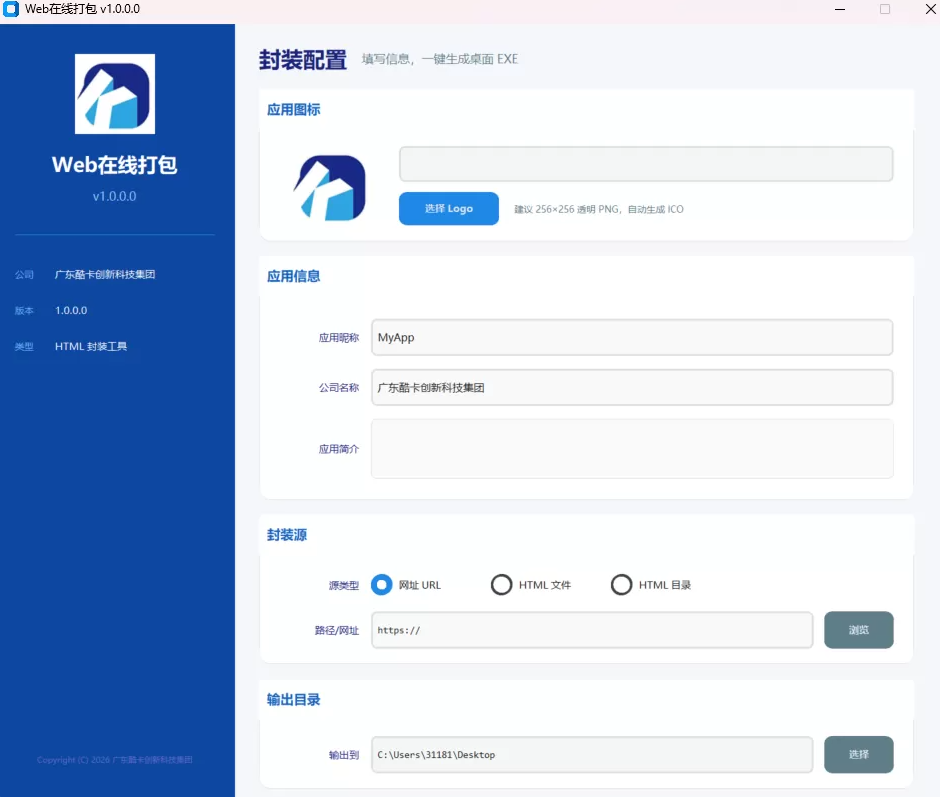Screen dimensions: 940x806
Task: Click the 输出目录 section title
Action: [293, 700]
